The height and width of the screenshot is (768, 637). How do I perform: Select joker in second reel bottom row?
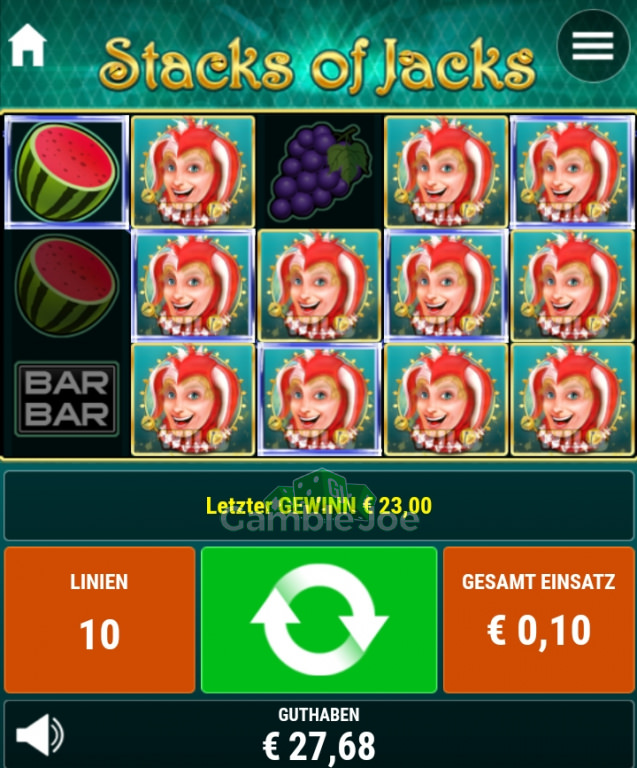193,399
